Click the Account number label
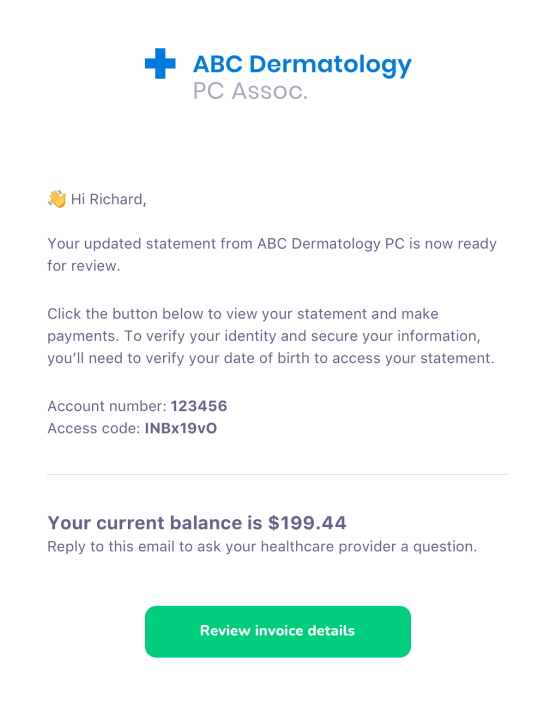The height and width of the screenshot is (728, 555). 107,406
